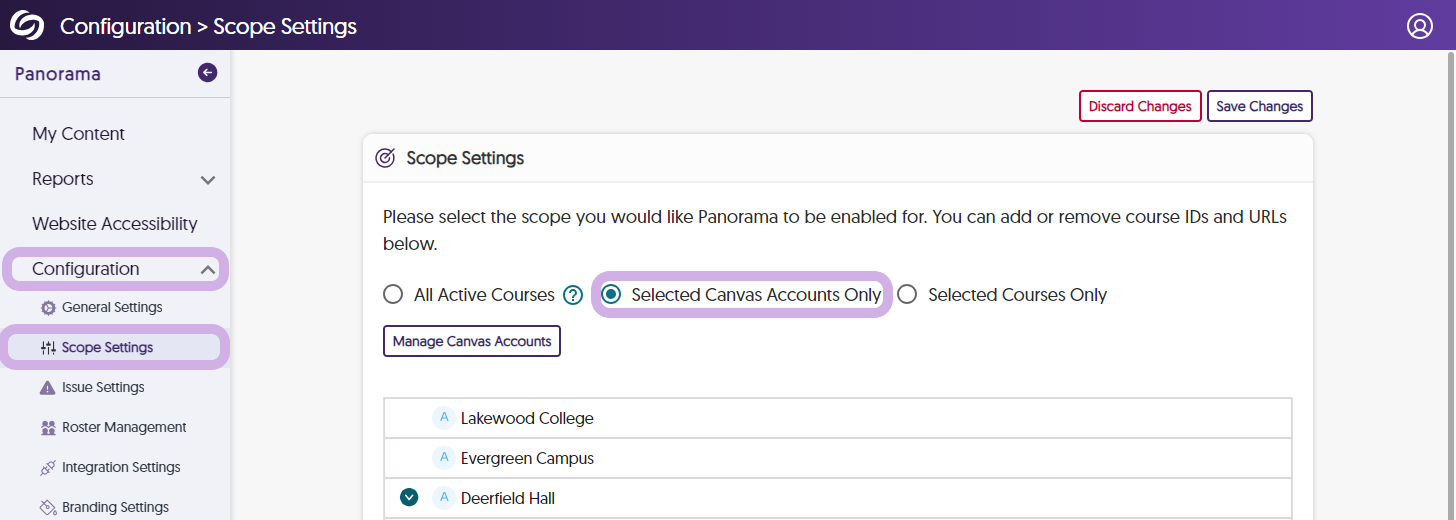Image resolution: width=1456 pixels, height=520 pixels.
Task: Click the Integration Settings plug icon
Action: click(x=47, y=467)
